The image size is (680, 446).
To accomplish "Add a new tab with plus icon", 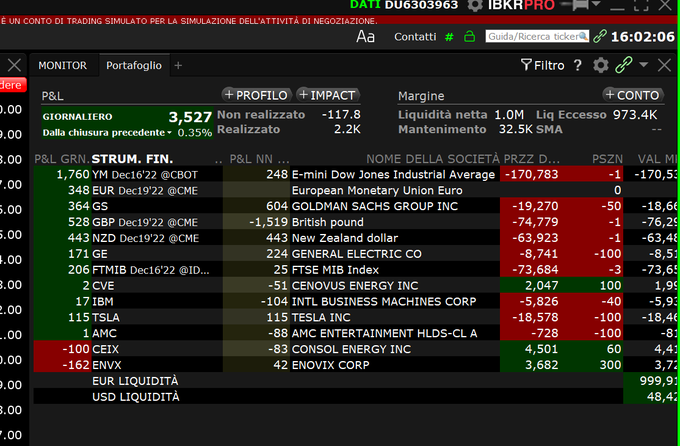I will point(178,65).
